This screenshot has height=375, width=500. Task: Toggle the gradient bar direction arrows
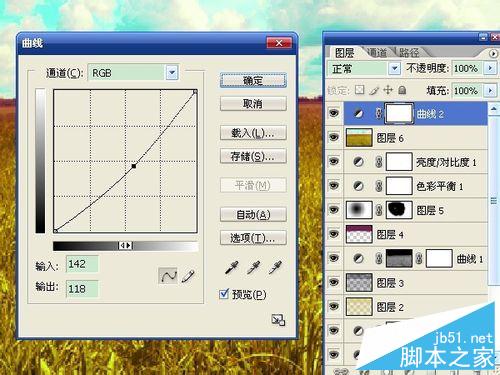click(125, 246)
